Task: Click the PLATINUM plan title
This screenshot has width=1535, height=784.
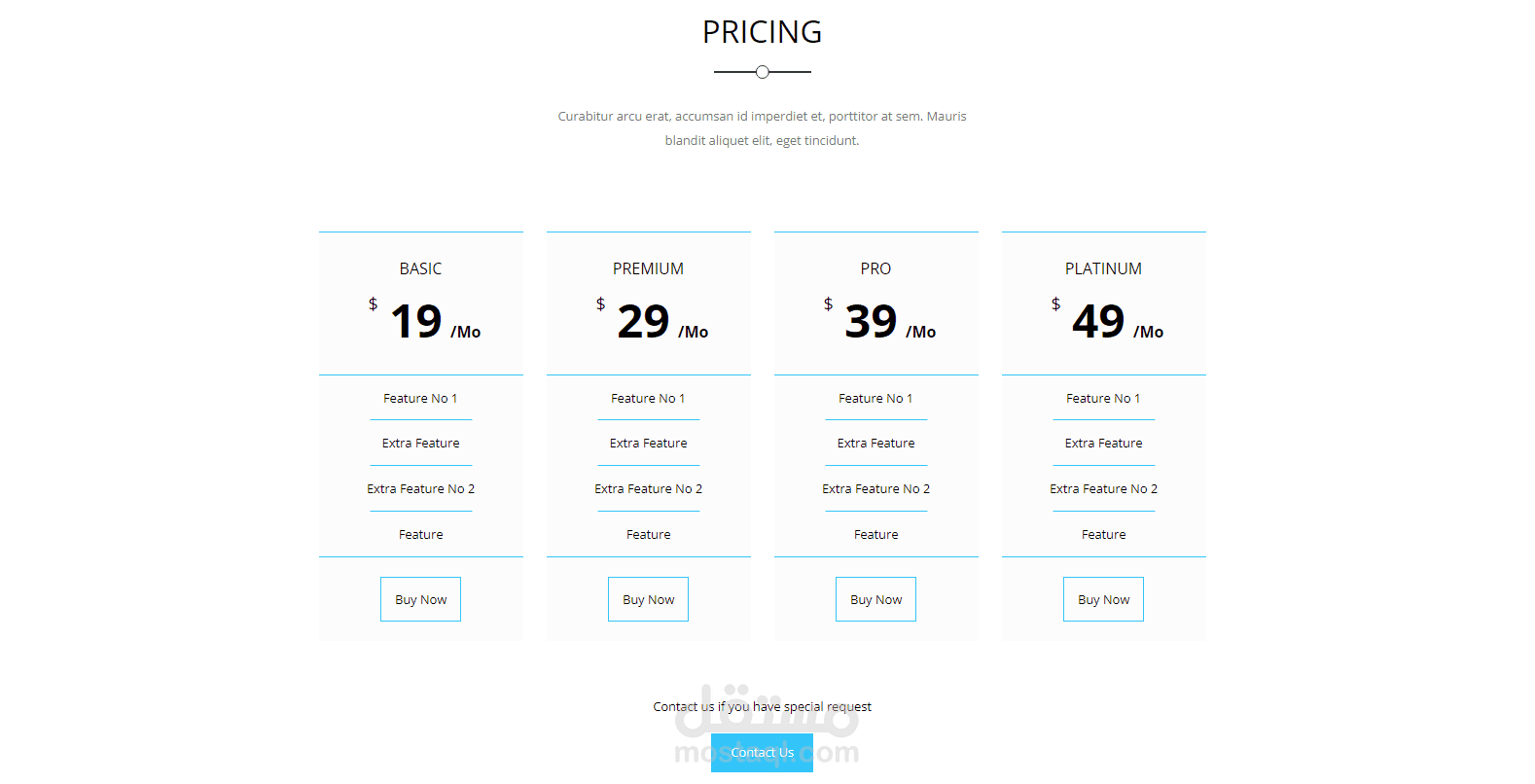Action: [x=1103, y=268]
